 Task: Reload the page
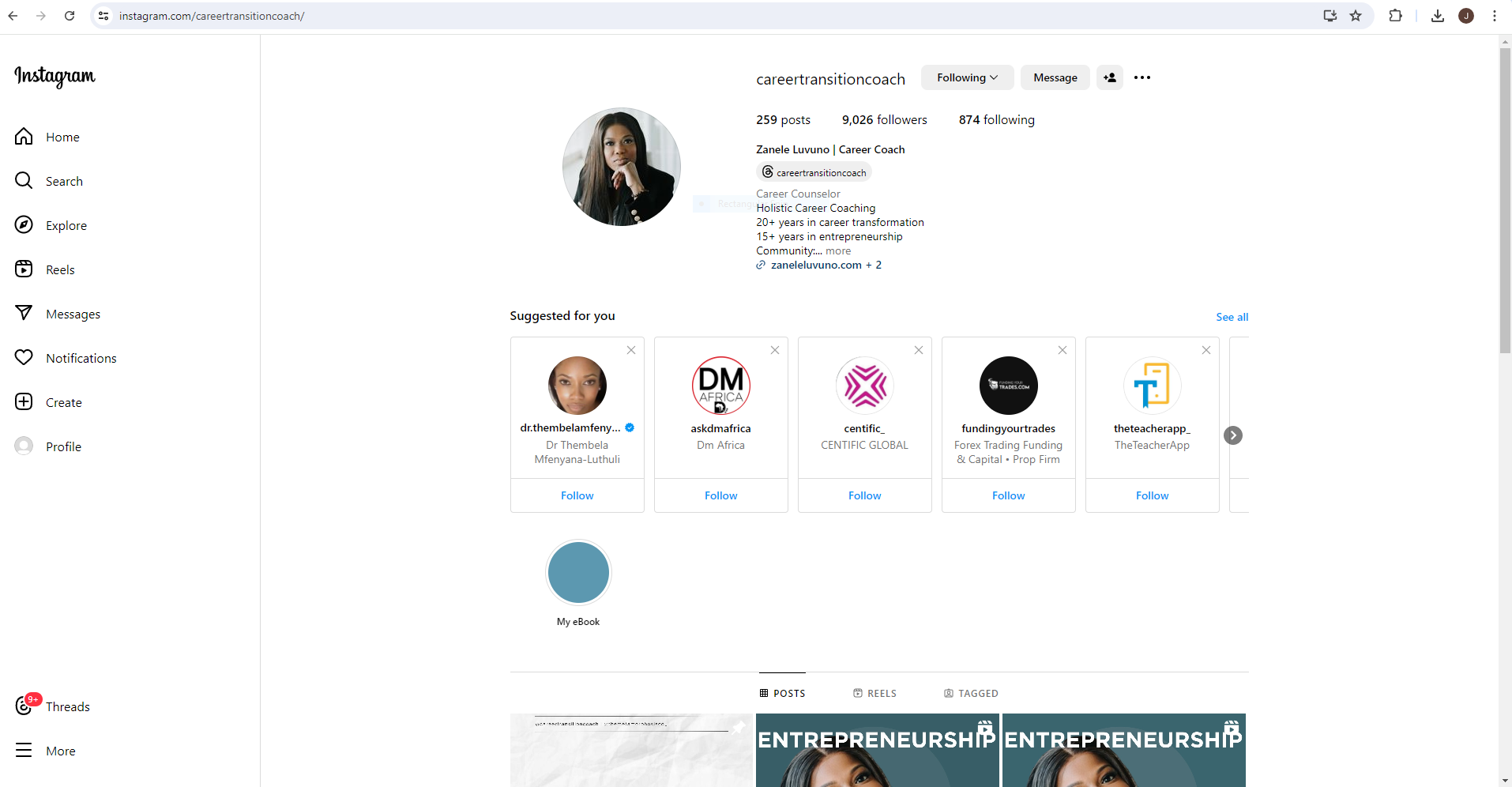70,16
